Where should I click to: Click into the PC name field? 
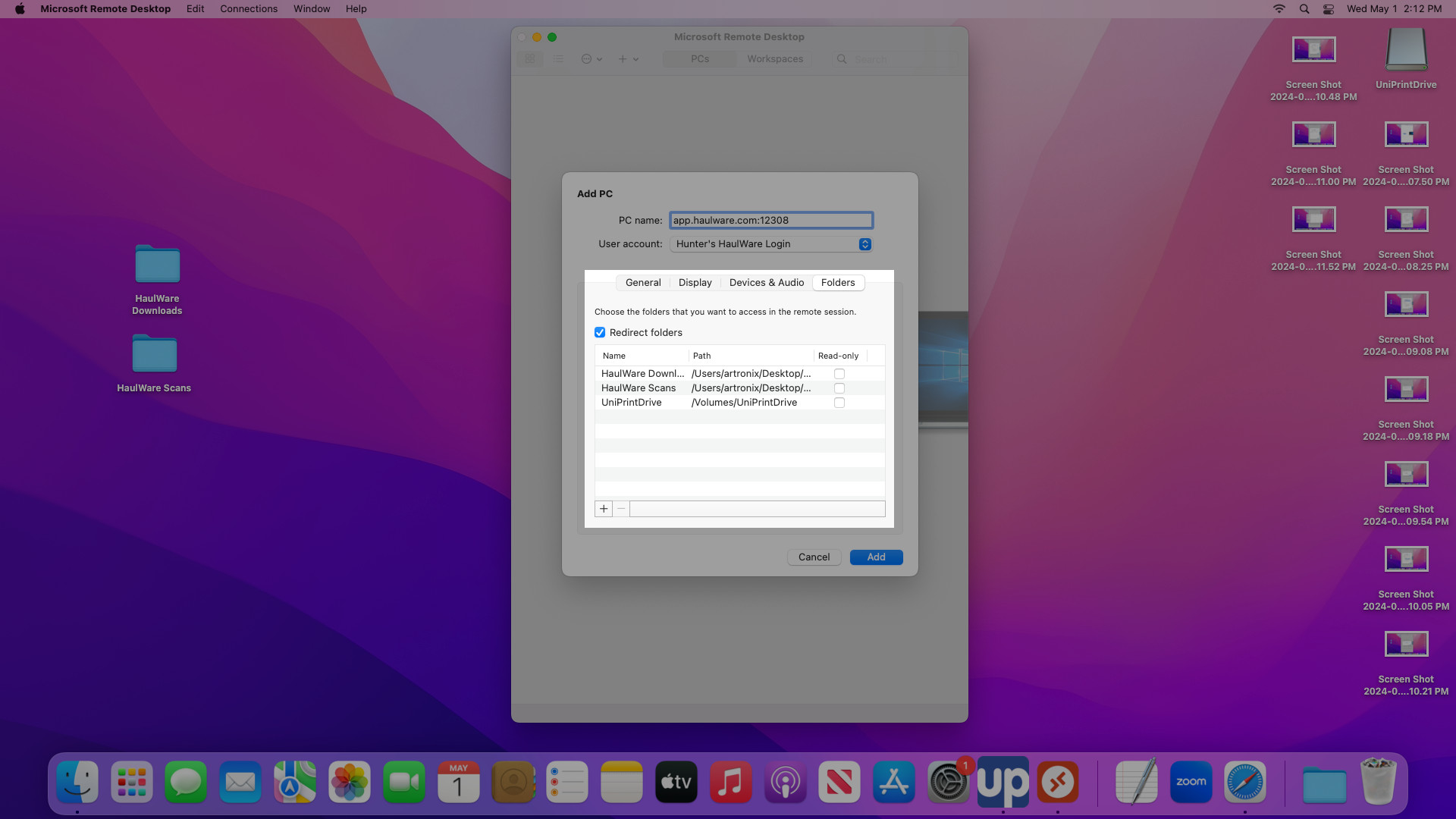(x=771, y=221)
